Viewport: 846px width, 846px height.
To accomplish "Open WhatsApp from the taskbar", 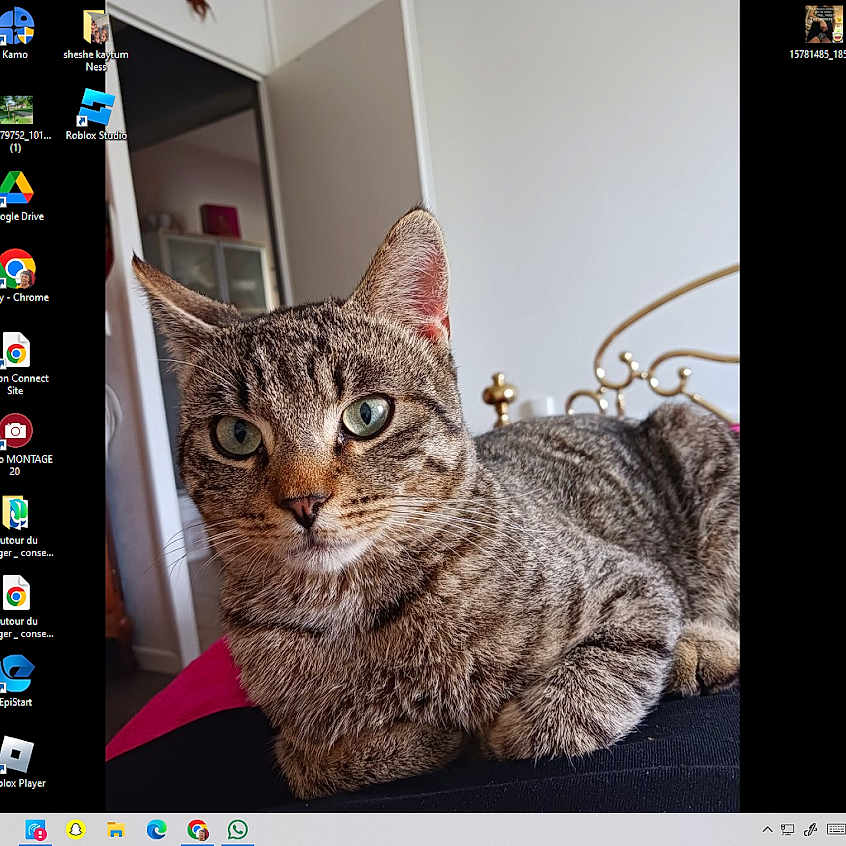I will coord(237,829).
